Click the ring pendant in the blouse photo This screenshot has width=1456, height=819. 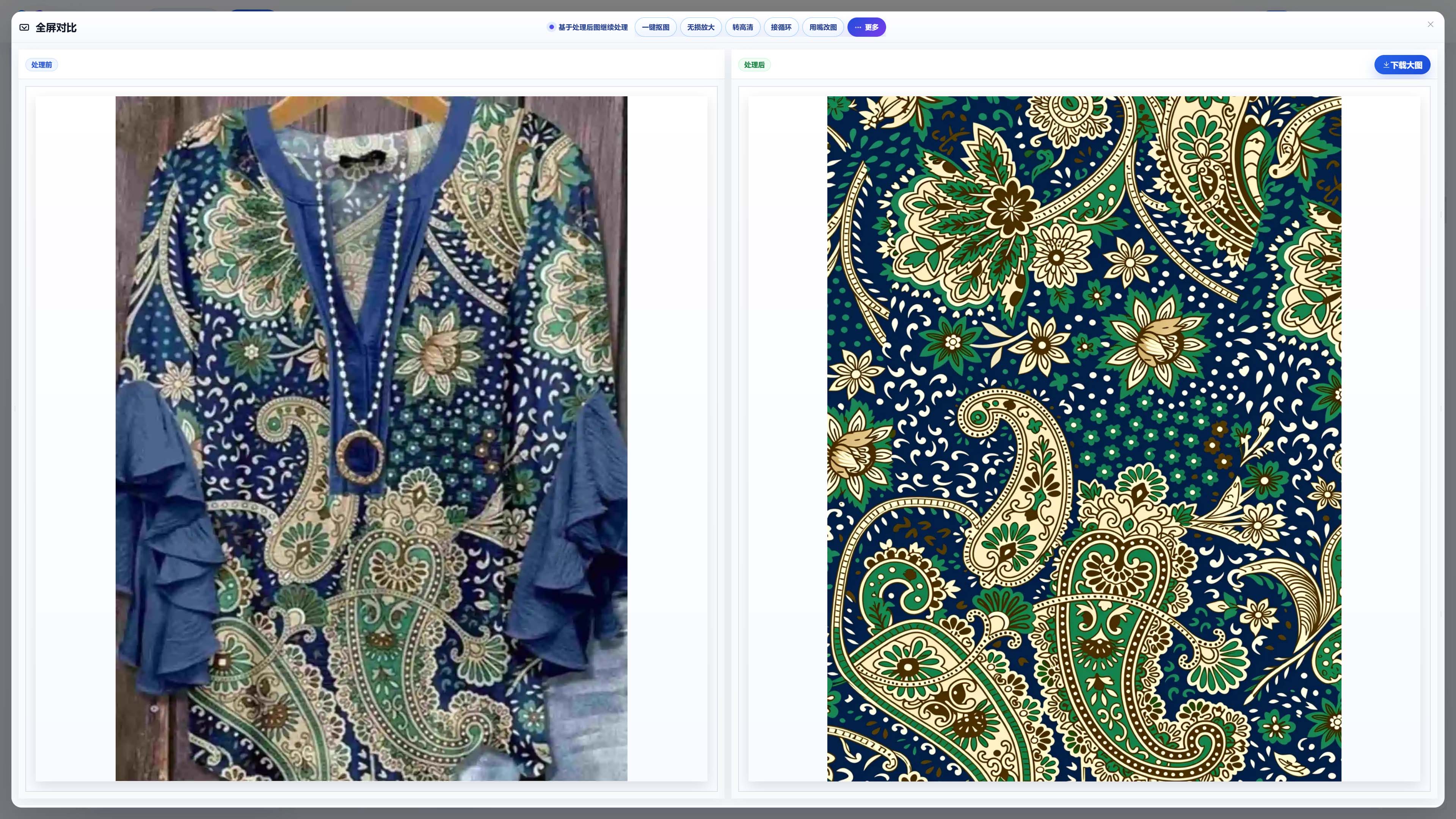[359, 455]
